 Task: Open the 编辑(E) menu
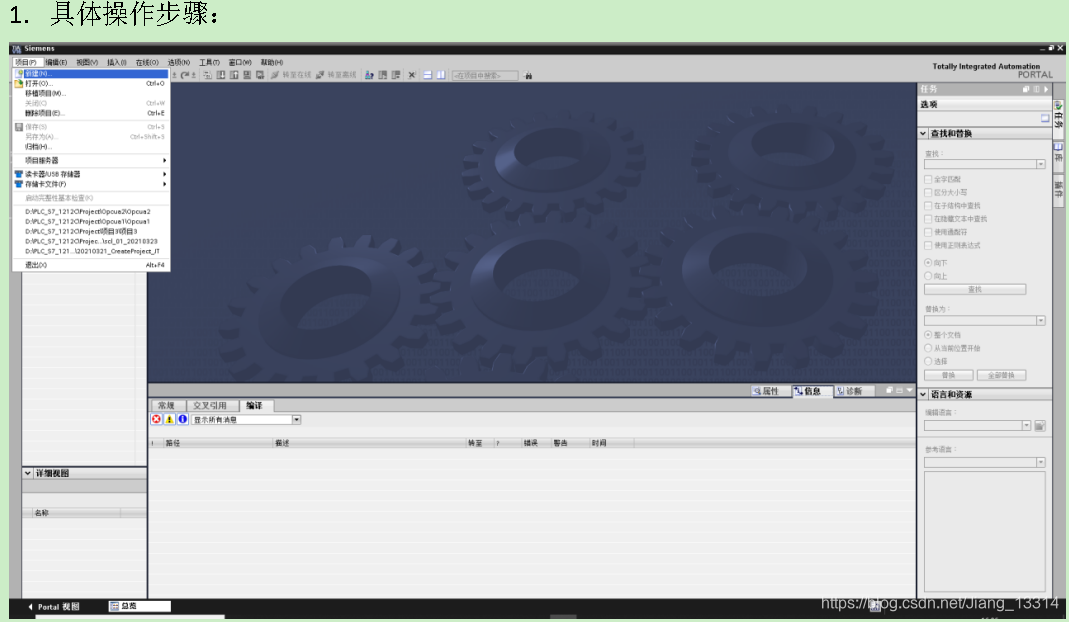(x=56, y=62)
